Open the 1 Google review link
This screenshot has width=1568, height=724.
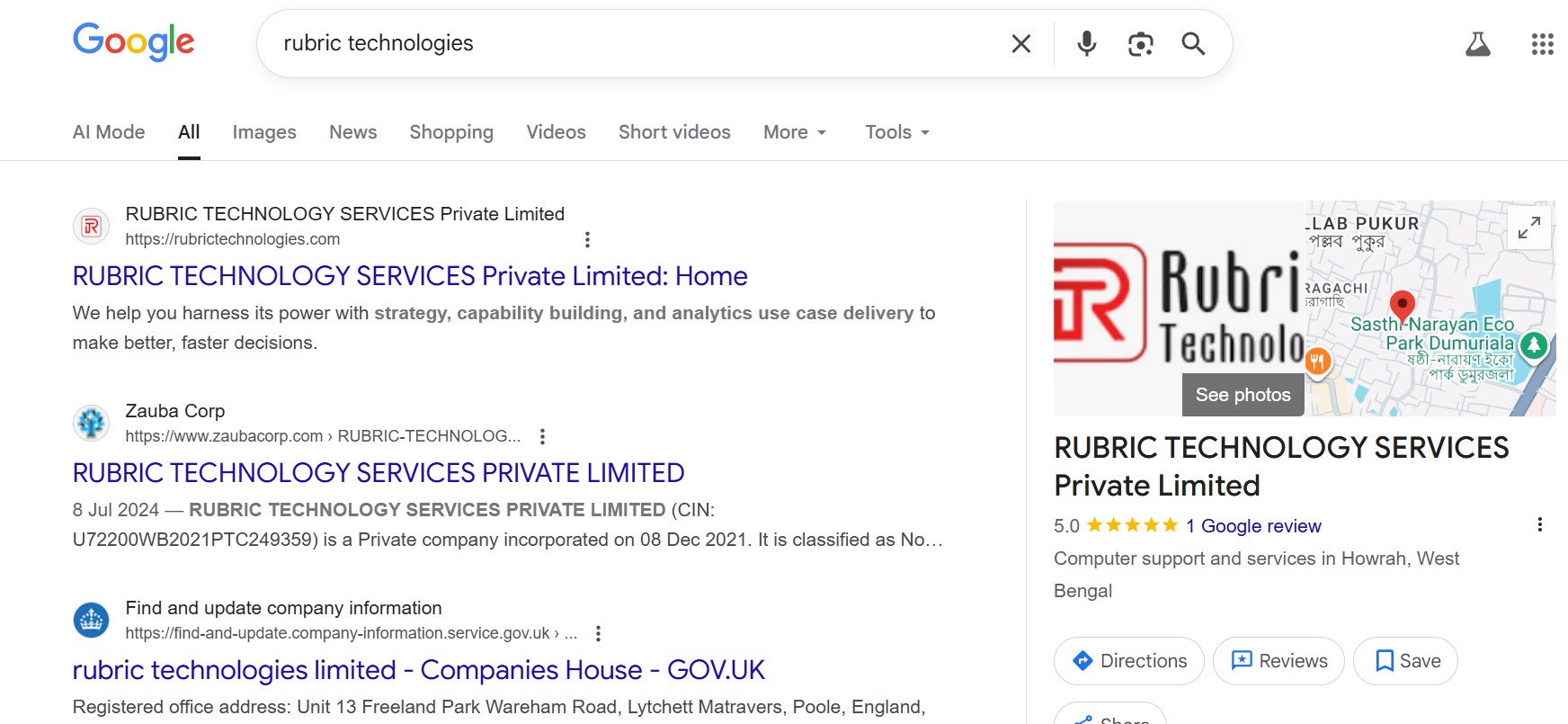pos(1253,526)
